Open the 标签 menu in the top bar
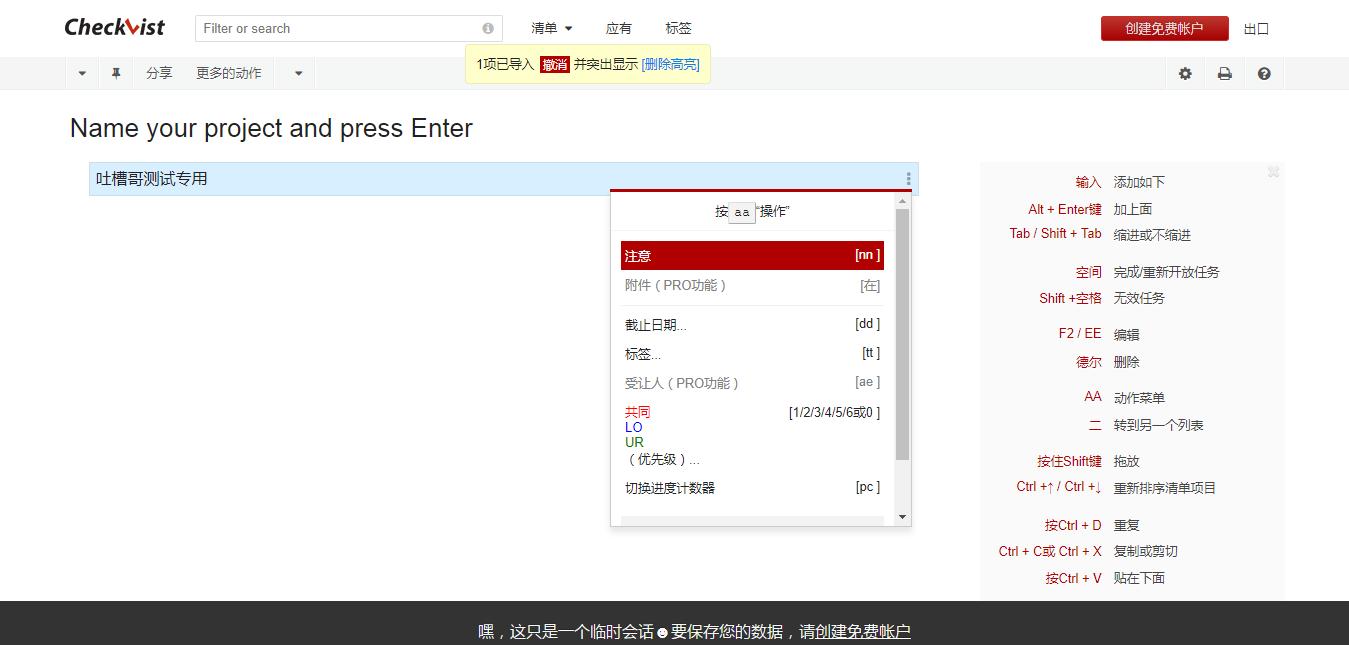The width and height of the screenshot is (1349, 645). coord(677,28)
